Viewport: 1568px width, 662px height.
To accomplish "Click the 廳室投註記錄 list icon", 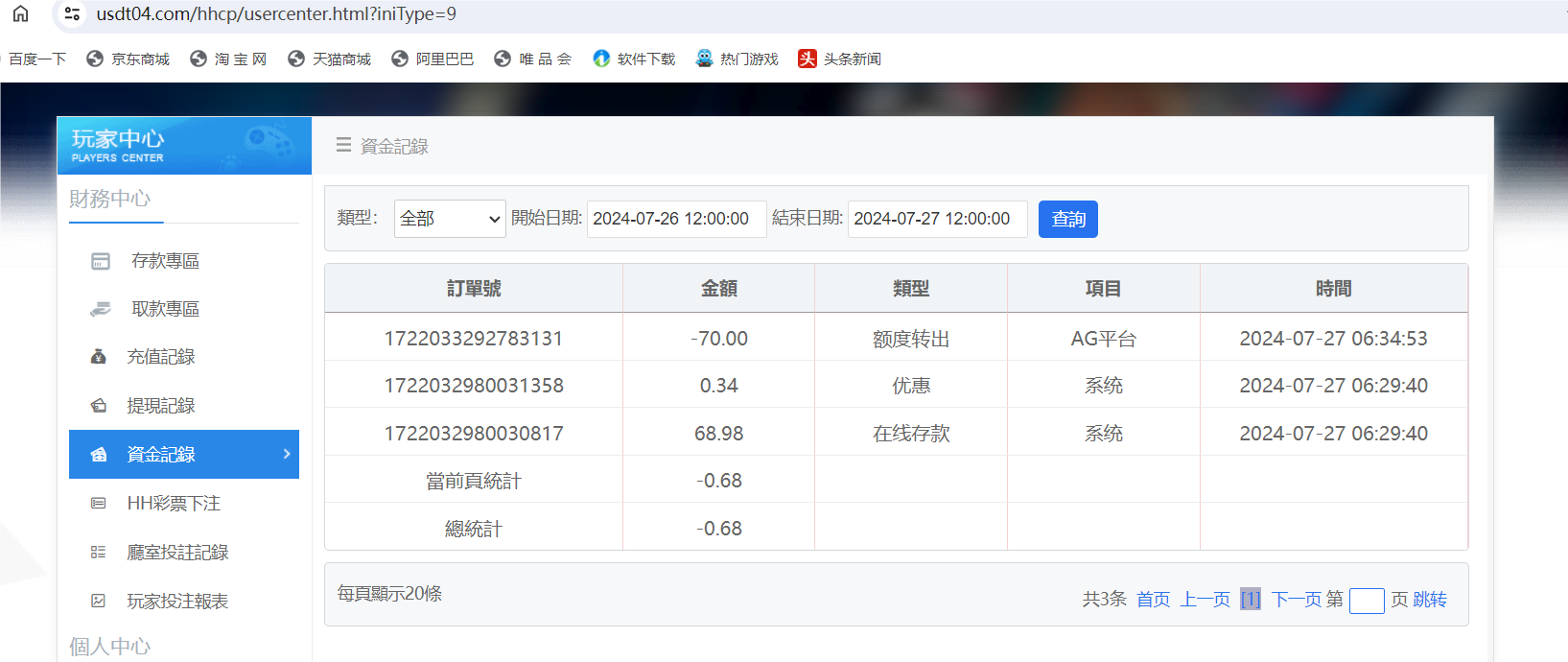I will [x=98, y=552].
